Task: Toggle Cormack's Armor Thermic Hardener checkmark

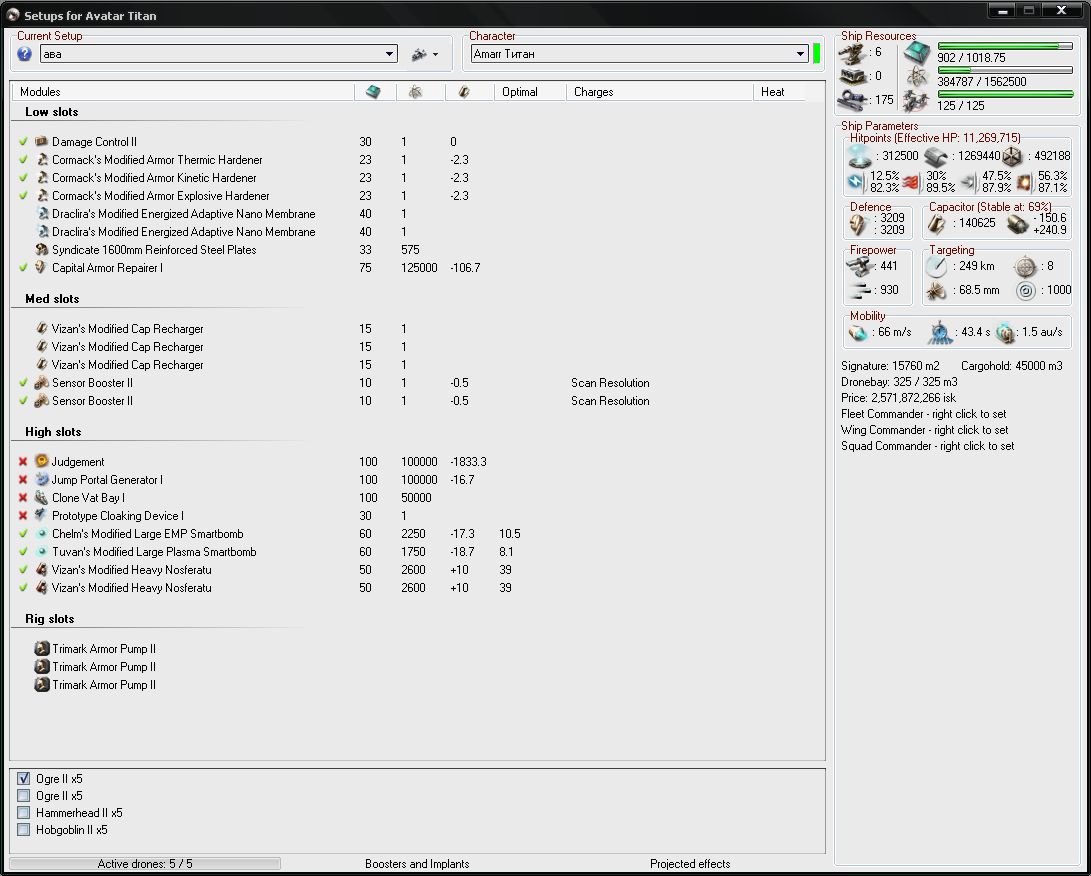Action: coord(23,159)
